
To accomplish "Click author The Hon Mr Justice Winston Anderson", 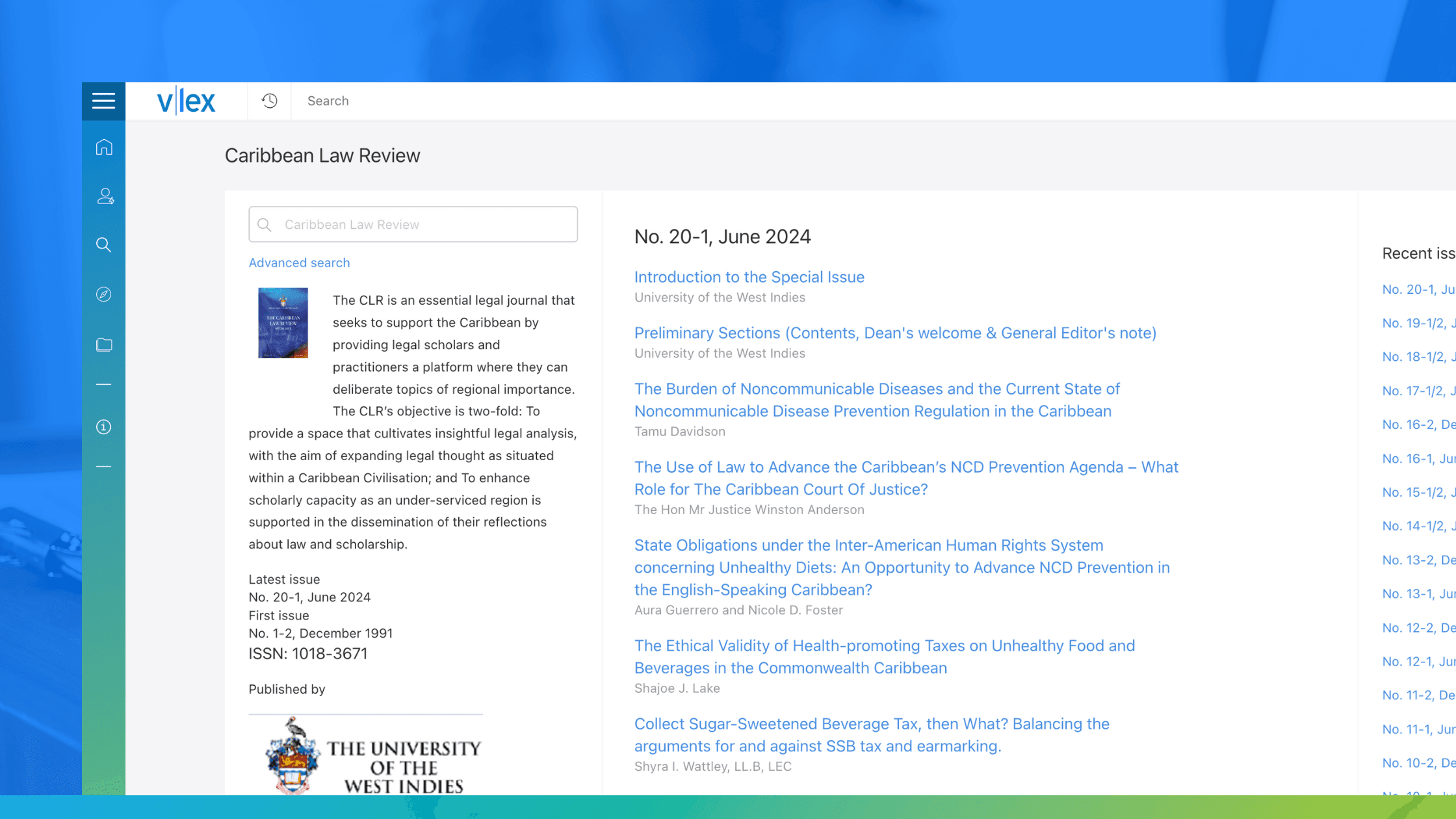I will (749, 510).
